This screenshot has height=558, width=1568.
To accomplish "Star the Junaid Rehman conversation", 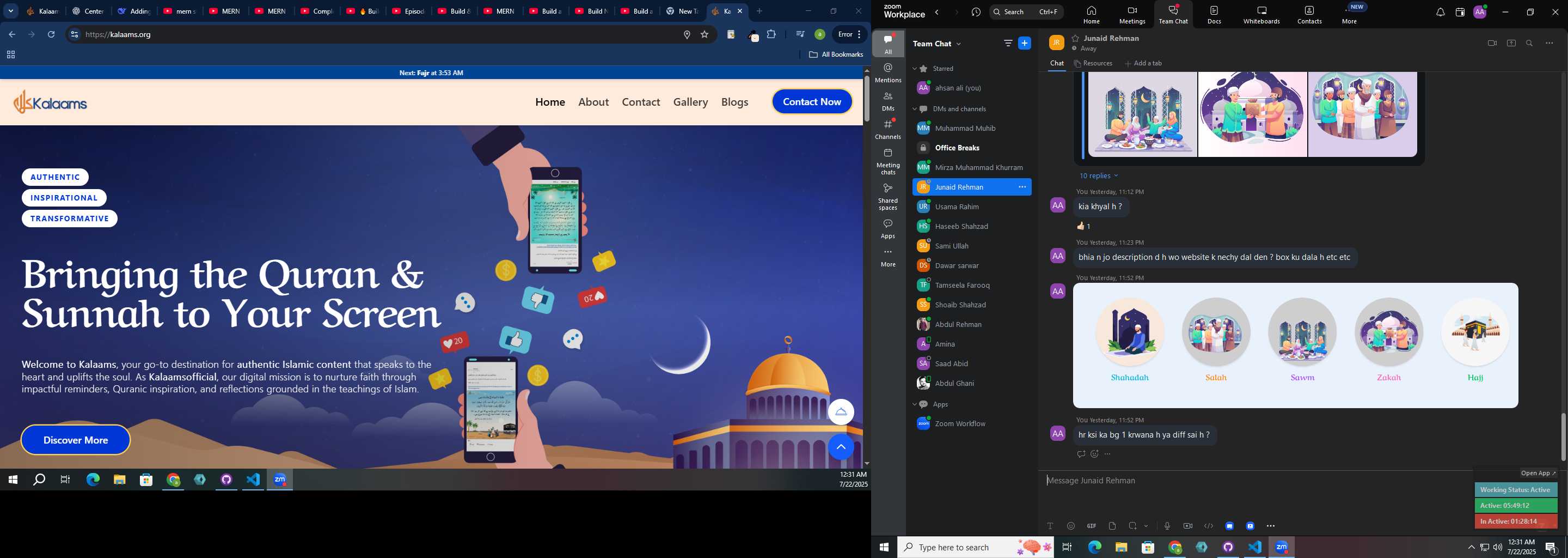I will 1076,38.
